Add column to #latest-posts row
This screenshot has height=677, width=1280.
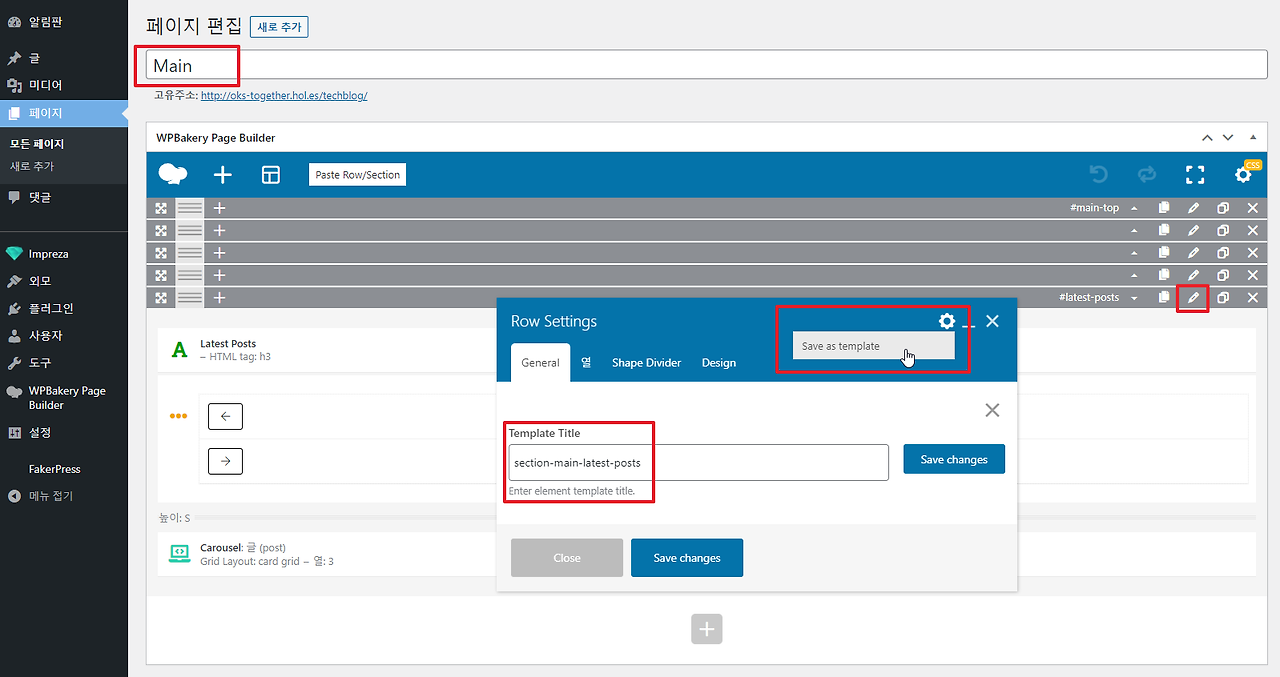click(x=220, y=297)
